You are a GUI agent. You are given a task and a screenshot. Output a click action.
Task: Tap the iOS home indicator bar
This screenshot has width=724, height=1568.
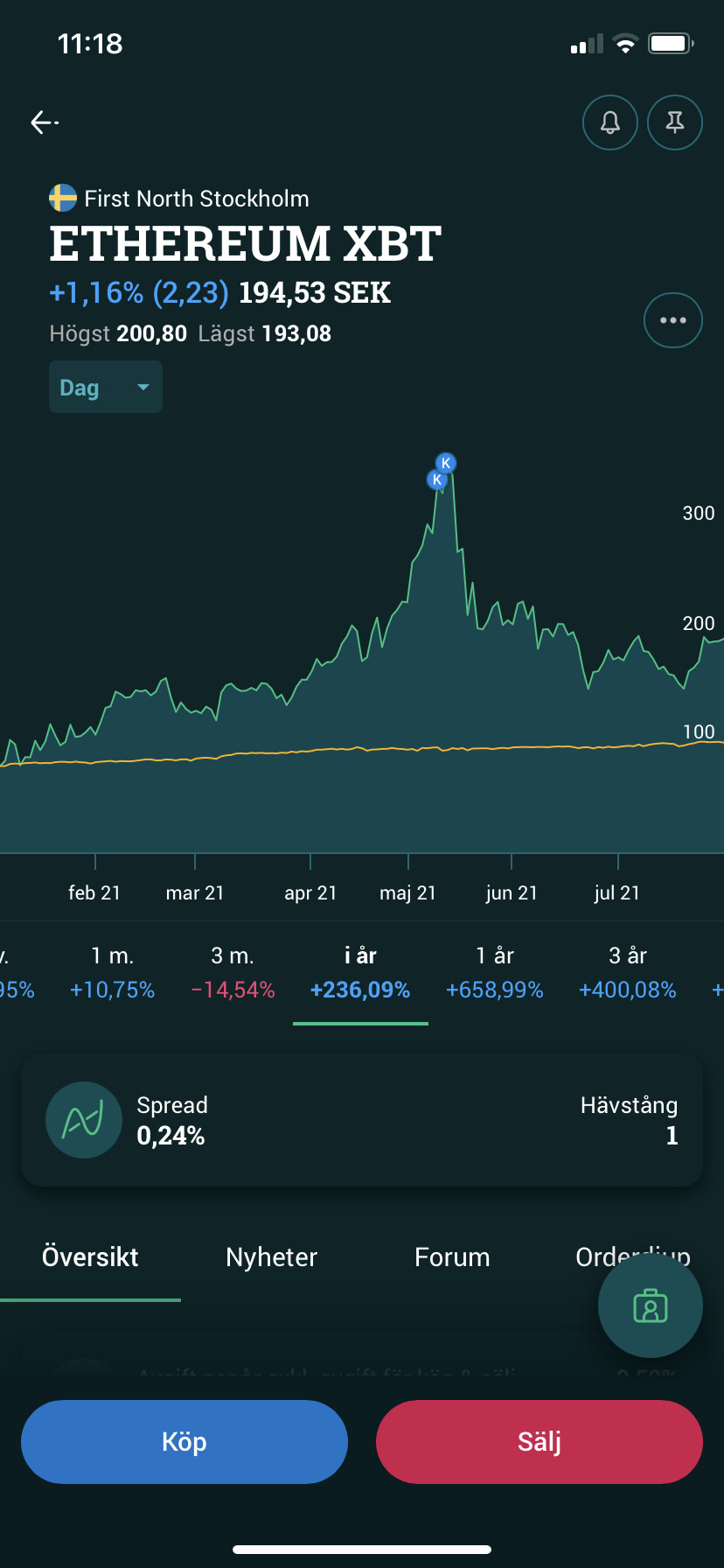[x=362, y=1549]
